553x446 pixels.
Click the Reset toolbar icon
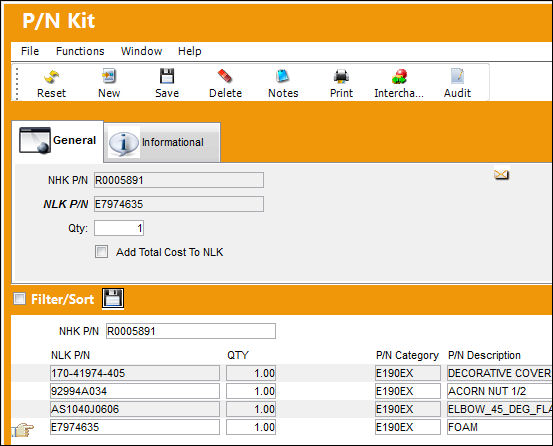coord(51,77)
